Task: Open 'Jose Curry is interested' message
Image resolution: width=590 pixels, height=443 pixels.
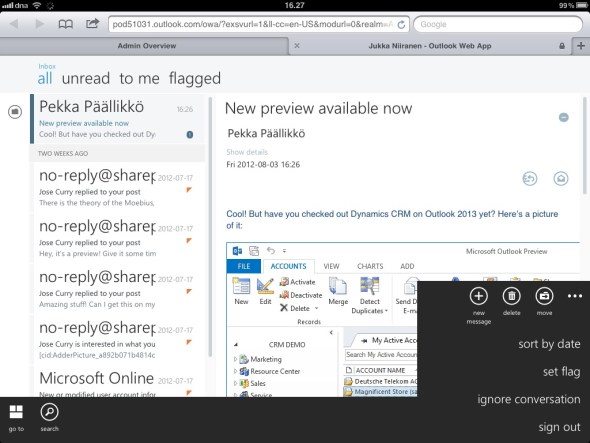Action: [117, 340]
